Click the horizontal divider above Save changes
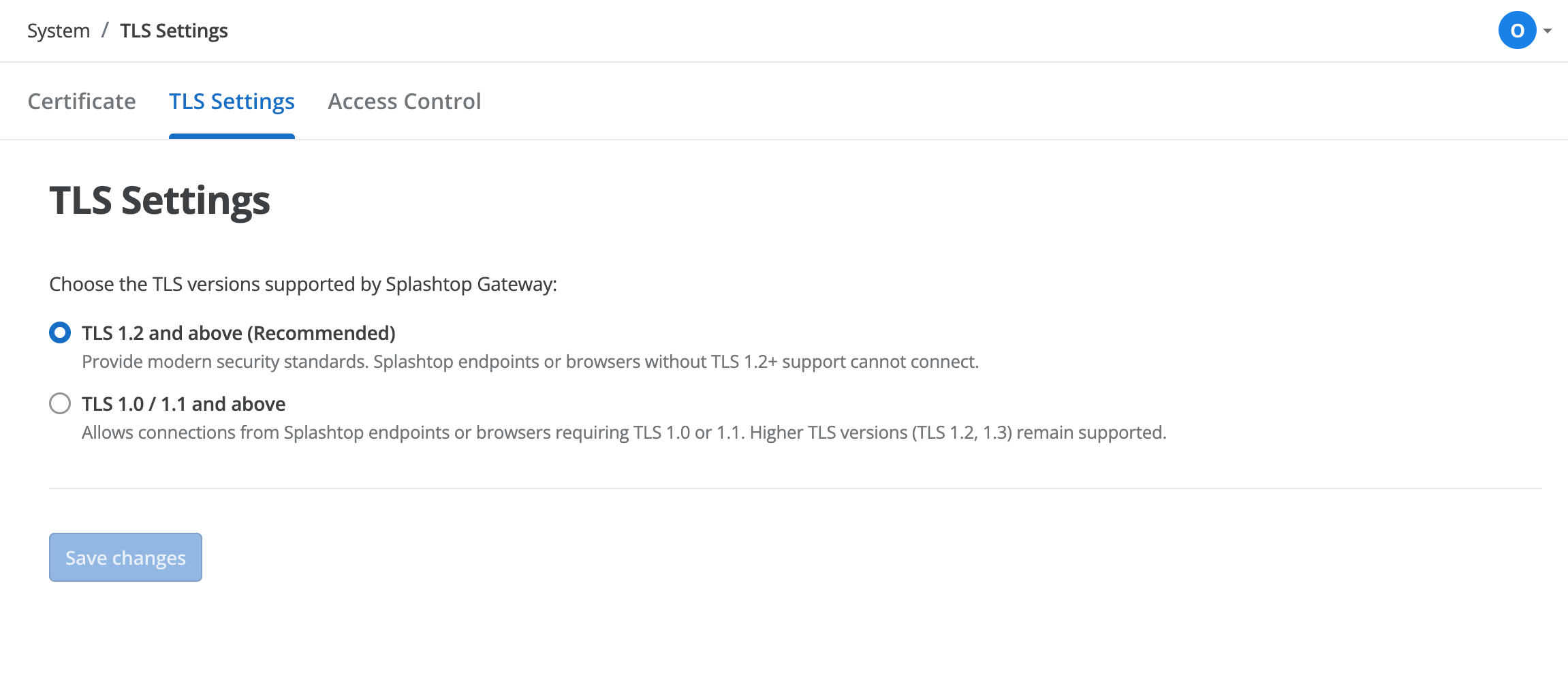This screenshot has height=684, width=1568. [x=796, y=488]
